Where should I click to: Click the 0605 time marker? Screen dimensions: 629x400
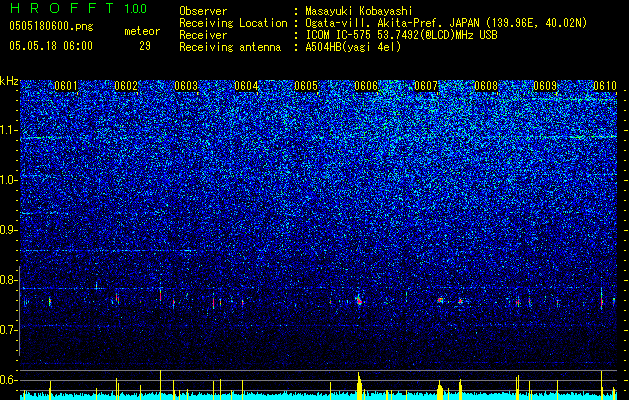tap(306, 86)
